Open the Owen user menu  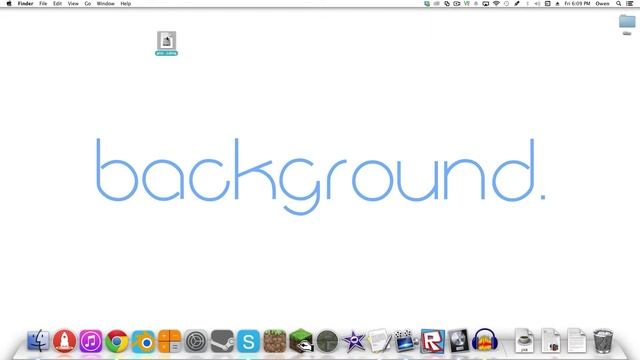602,4
